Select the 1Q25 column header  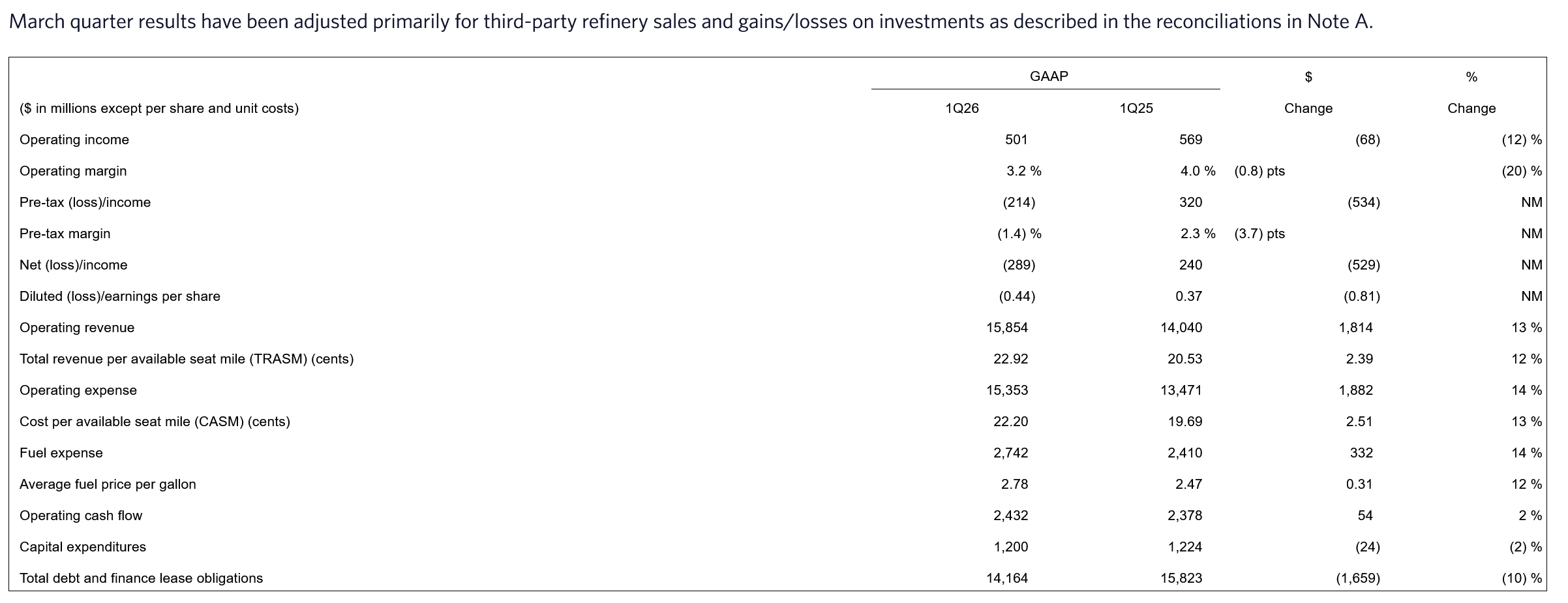(1136, 108)
